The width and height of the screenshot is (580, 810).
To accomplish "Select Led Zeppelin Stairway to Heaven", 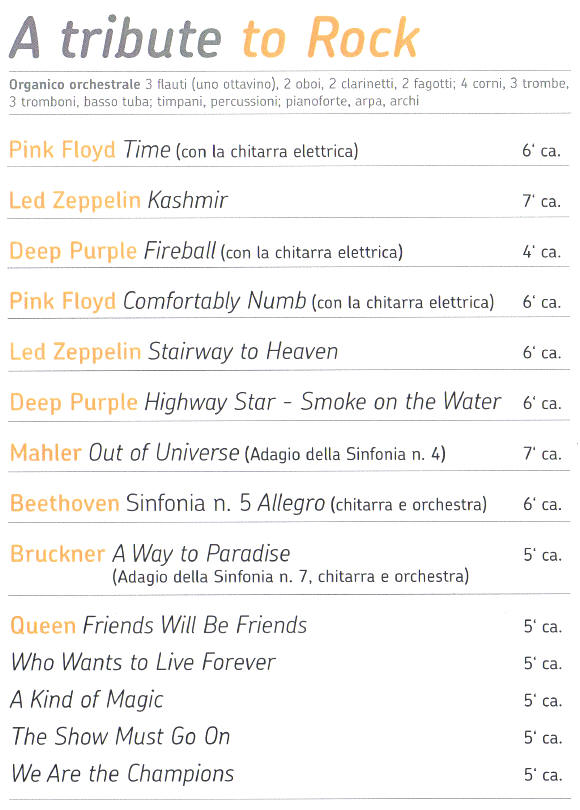I will click(174, 351).
